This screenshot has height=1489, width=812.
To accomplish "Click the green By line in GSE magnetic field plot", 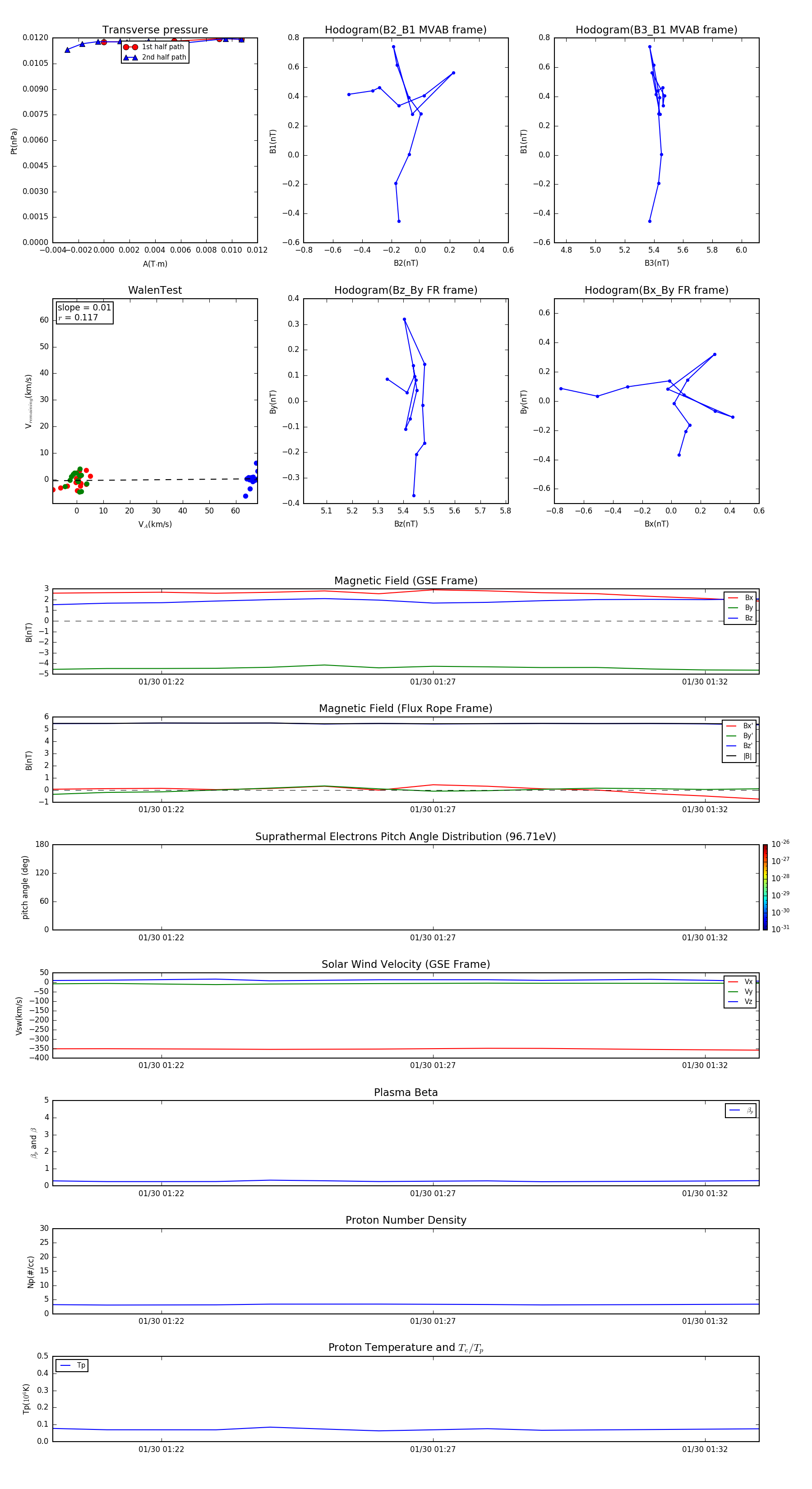I will tap(406, 667).
